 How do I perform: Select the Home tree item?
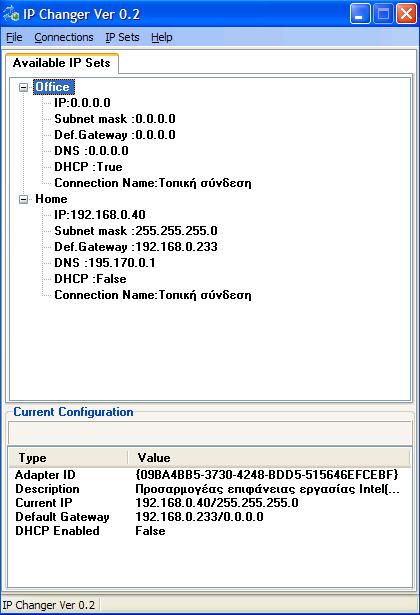51,199
